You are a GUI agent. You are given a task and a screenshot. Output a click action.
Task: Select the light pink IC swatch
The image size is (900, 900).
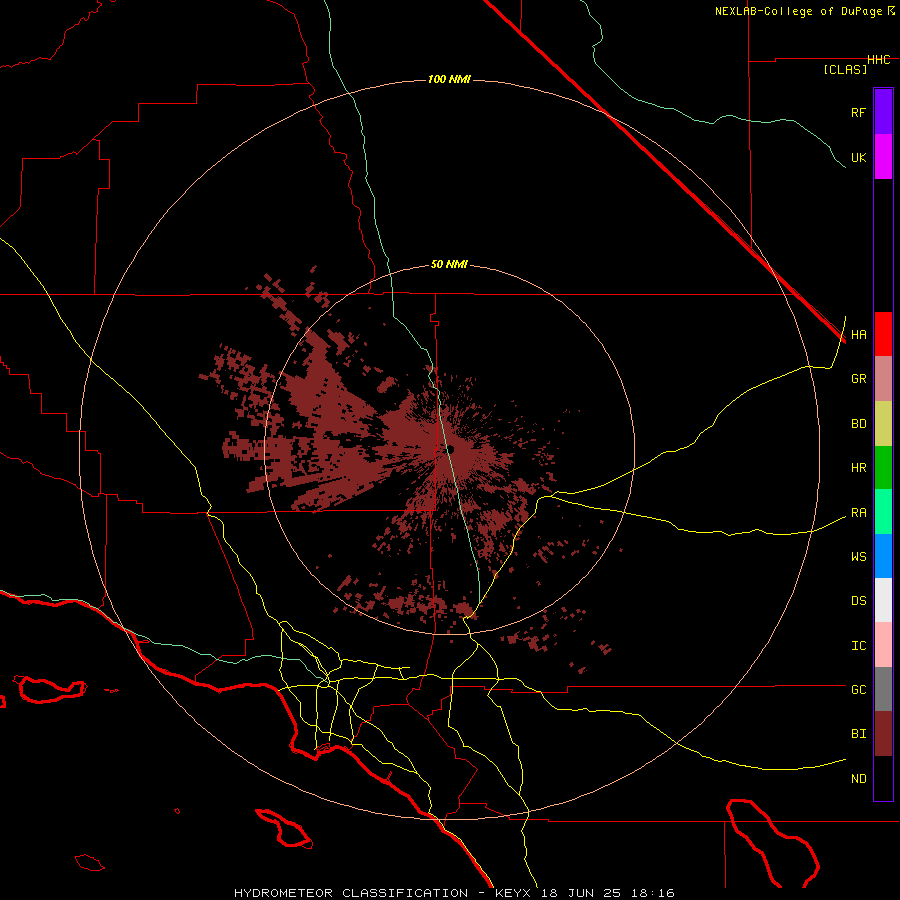(883, 645)
